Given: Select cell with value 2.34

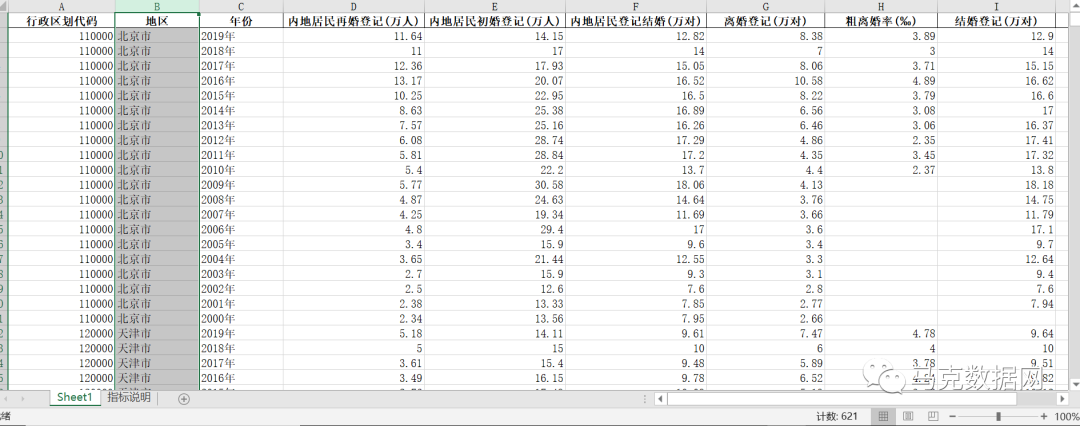Looking at the screenshot, I should click(x=353, y=318).
